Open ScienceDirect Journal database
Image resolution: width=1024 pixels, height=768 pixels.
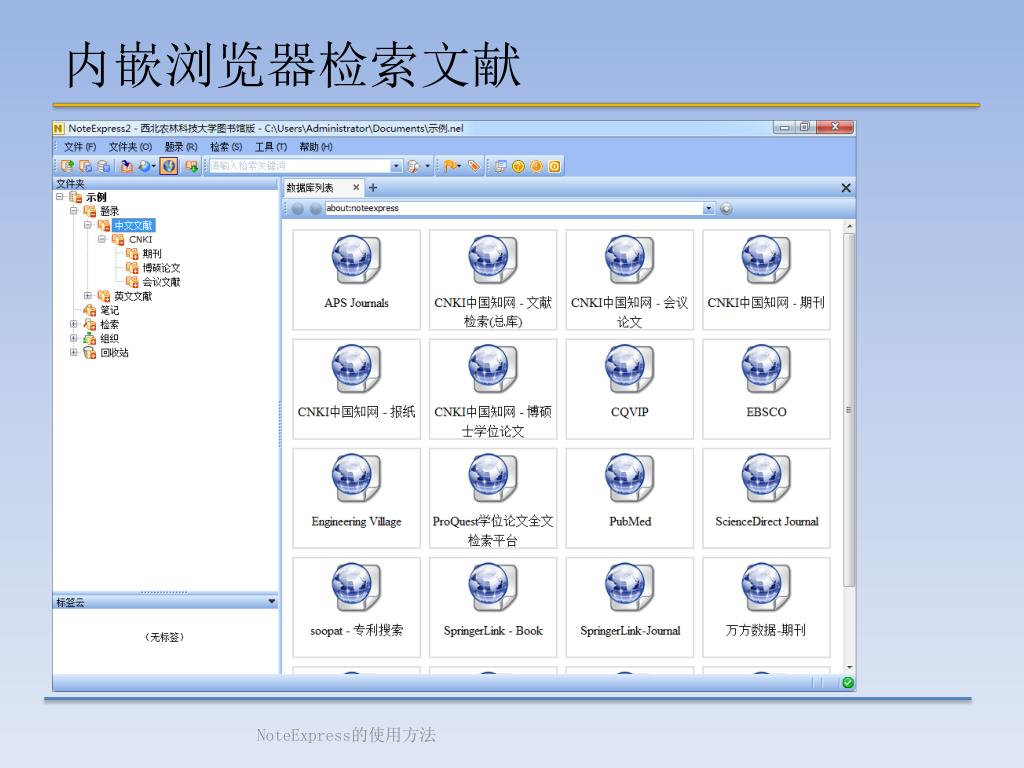point(766,498)
